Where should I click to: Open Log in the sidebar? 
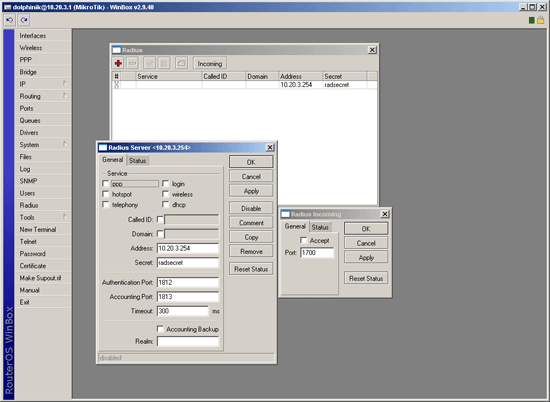[42, 169]
